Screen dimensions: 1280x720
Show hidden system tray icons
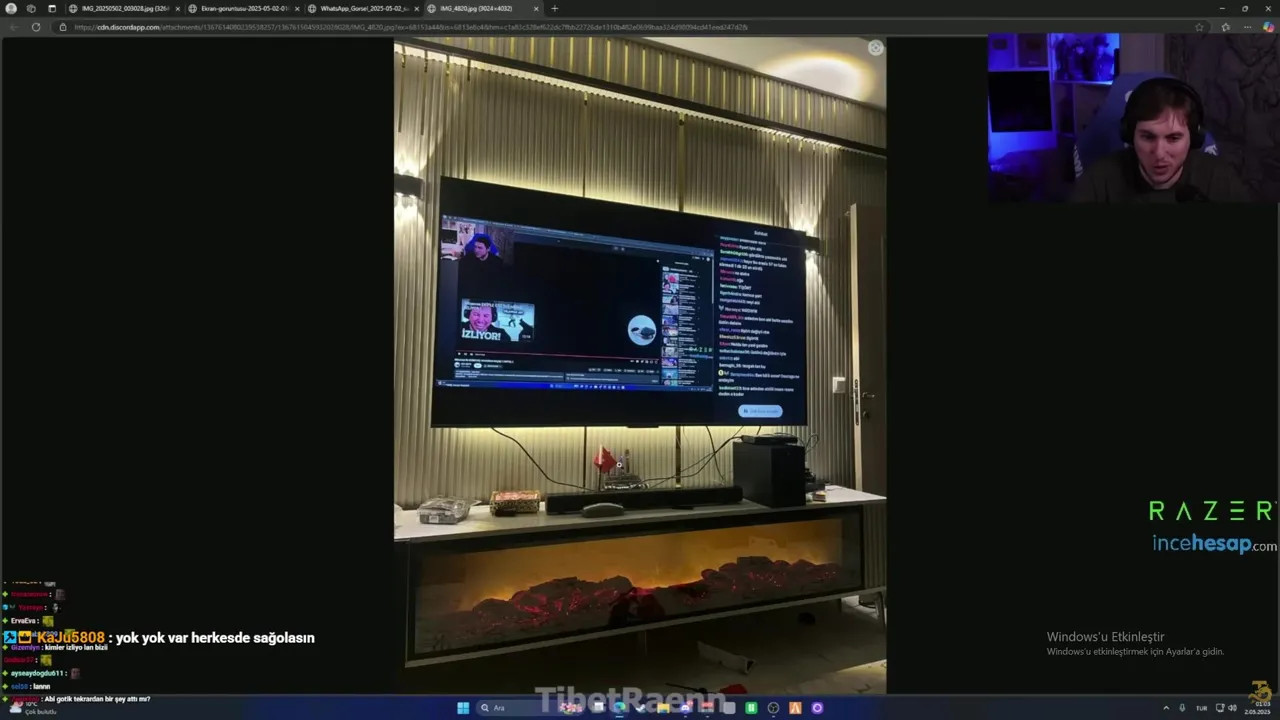click(x=1166, y=708)
